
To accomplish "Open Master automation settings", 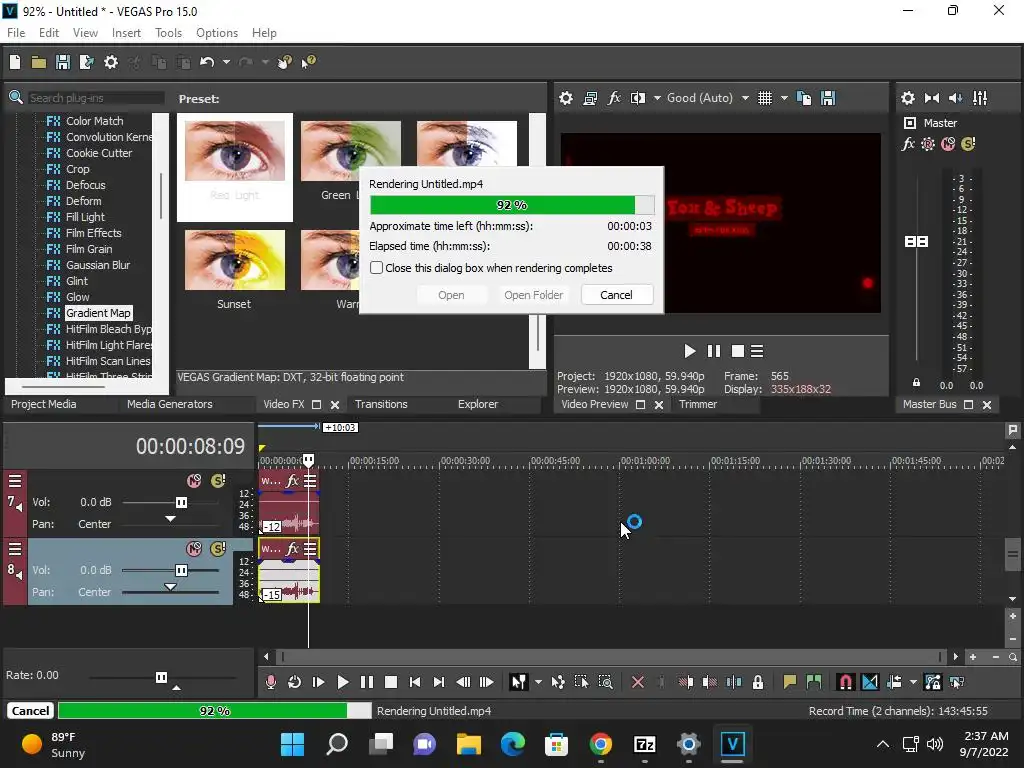I will pyautogui.click(x=928, y=144).
